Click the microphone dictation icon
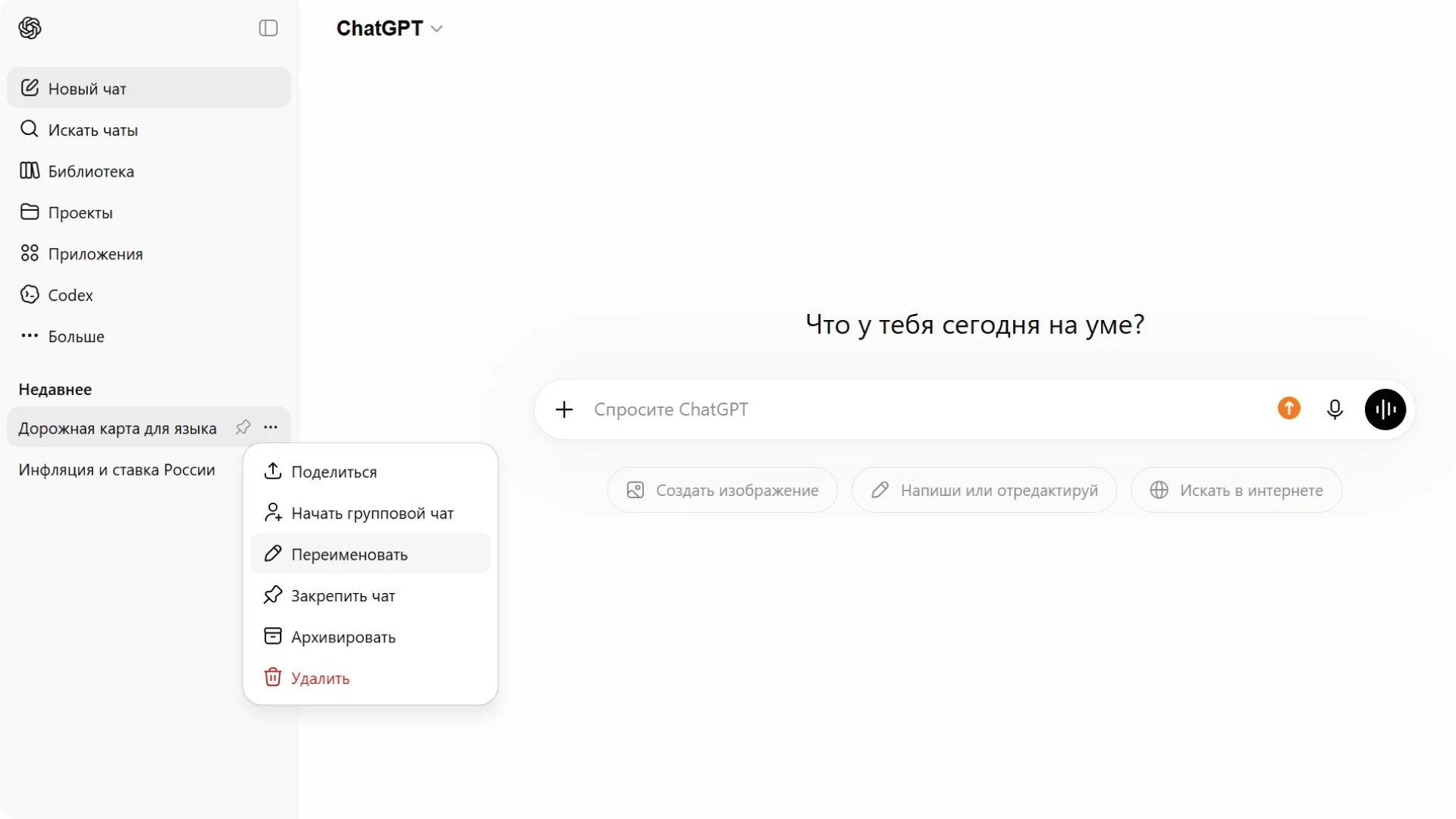The image size is (1456, 819). coord(1335,409)
